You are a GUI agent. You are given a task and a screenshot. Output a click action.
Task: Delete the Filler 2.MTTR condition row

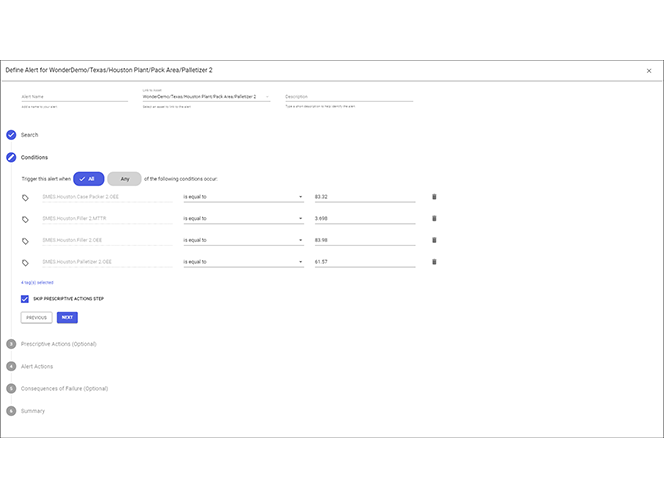click(x=434, y=219)
